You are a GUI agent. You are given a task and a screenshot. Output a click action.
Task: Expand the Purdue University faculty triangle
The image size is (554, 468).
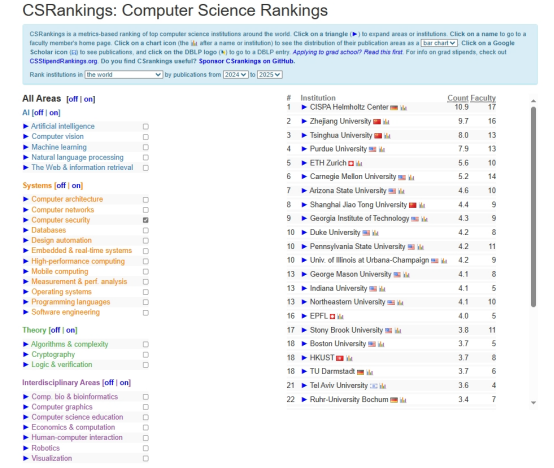click(x=304, y=149)
